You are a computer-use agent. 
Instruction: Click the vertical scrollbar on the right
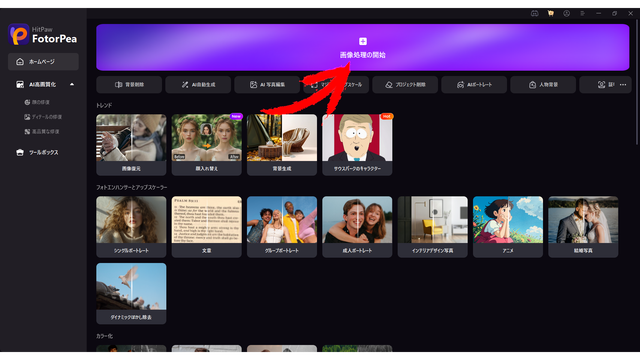tap(636, 82)
